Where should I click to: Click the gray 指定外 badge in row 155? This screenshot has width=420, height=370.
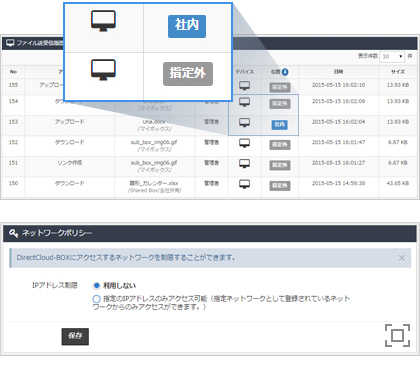point(280,87)
